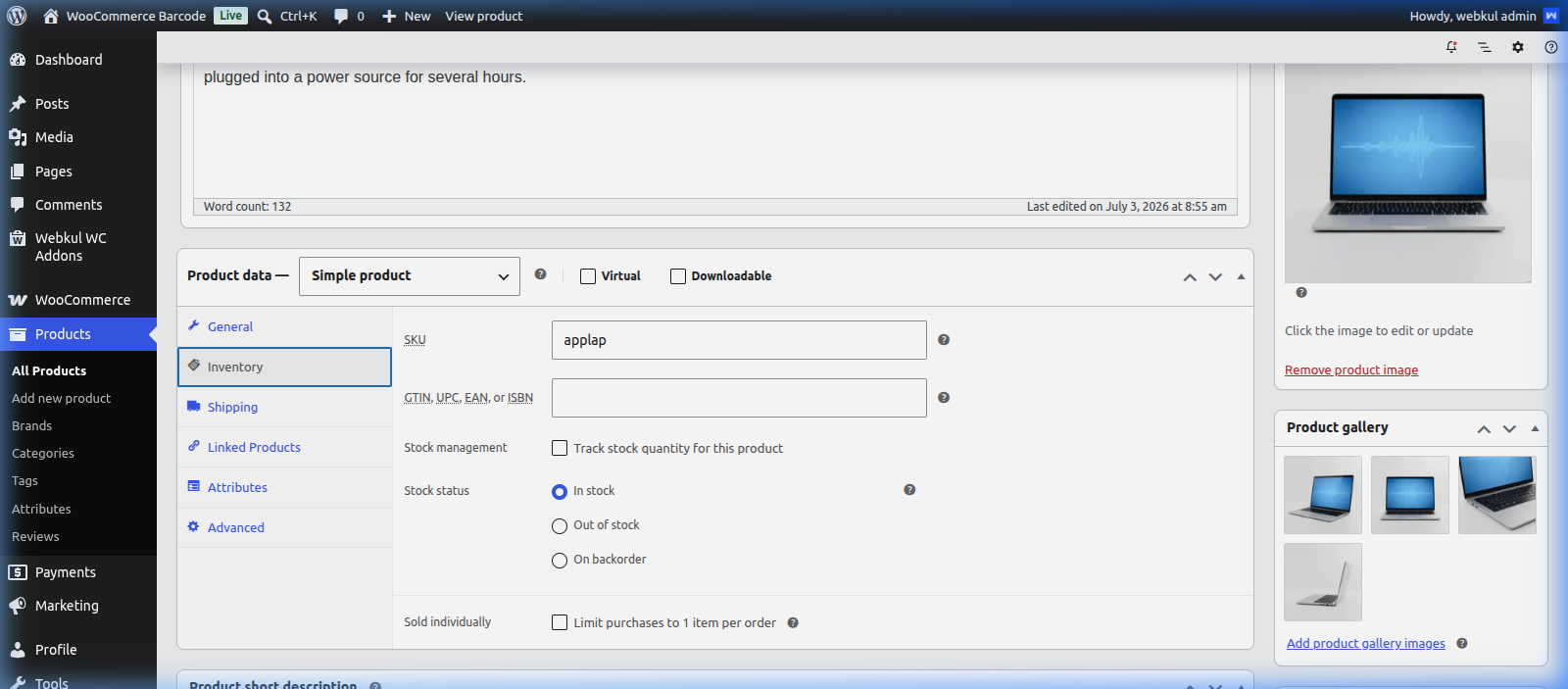
Task: Click Add product gallery images link
Action: point(1366,643)
